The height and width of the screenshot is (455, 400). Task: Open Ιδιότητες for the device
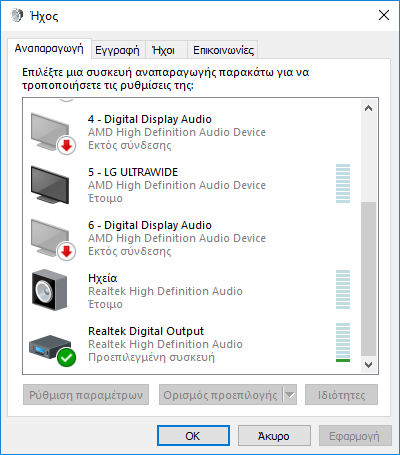point(341,395)
